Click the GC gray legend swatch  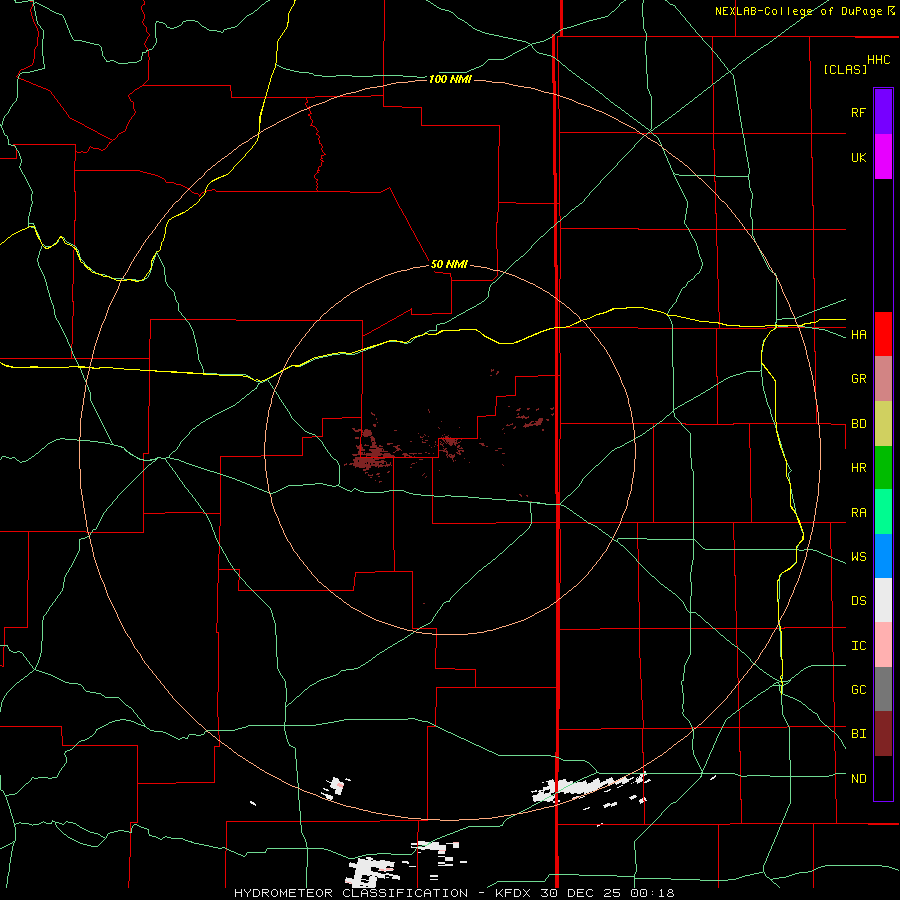[x=883, y=689]
